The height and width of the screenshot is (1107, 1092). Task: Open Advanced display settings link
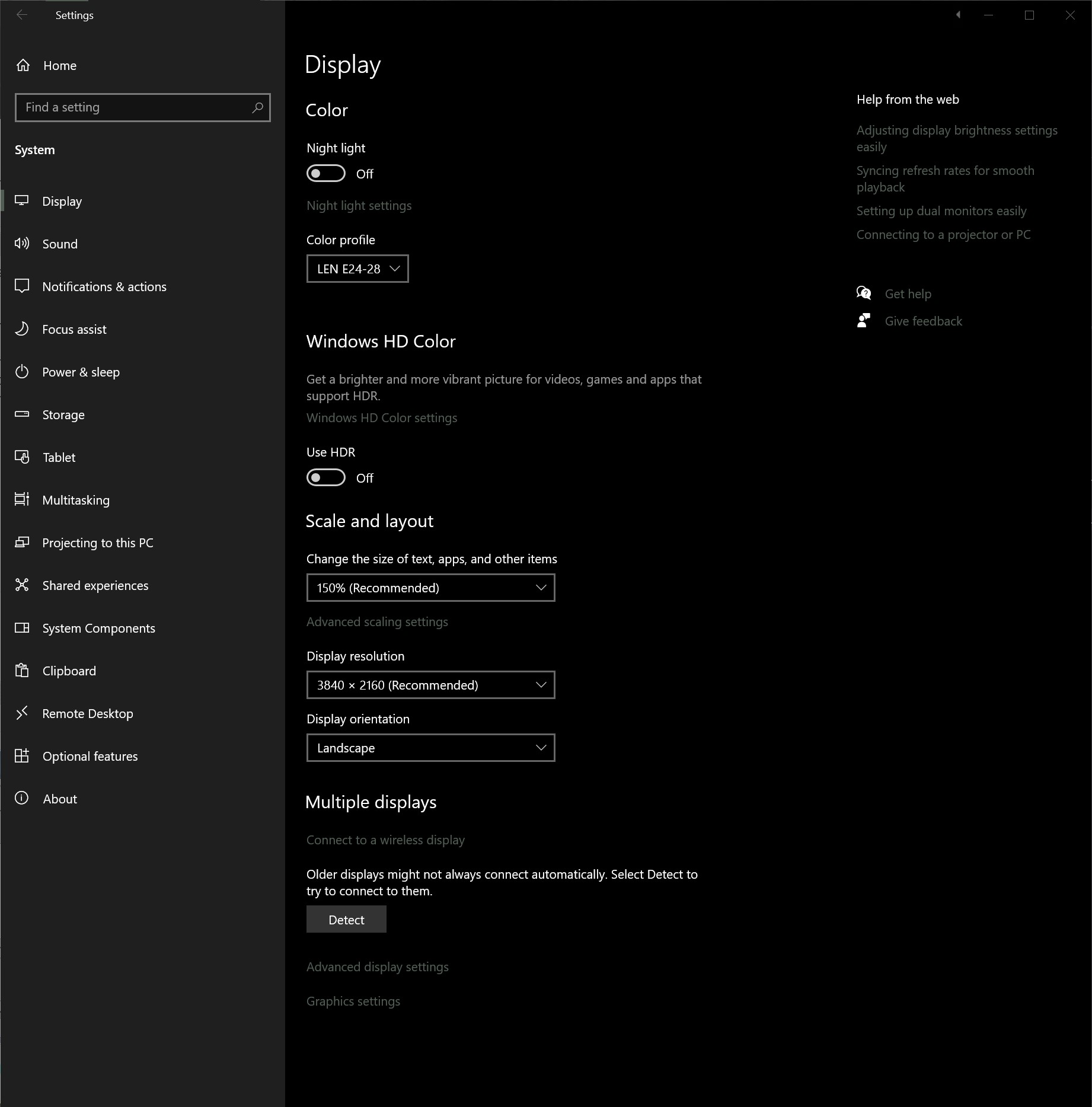(378, 966)
